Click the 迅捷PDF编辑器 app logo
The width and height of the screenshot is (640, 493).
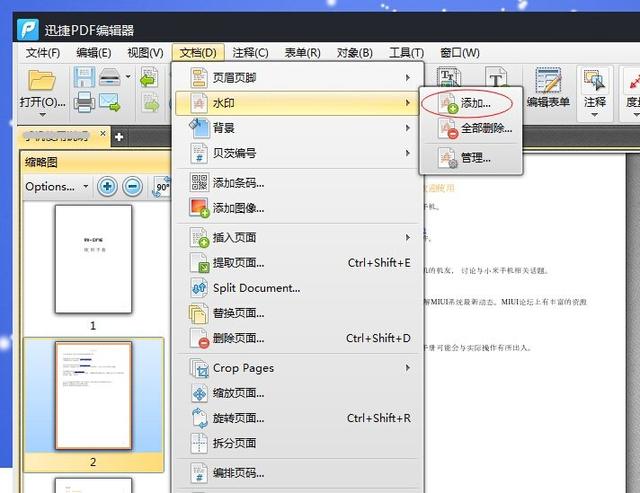[28, 29]
